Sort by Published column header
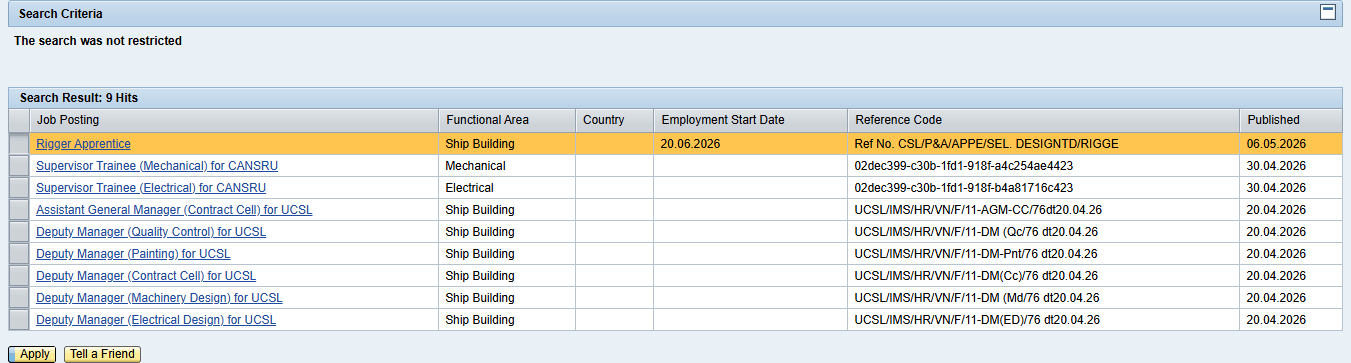 [1290, 120]
